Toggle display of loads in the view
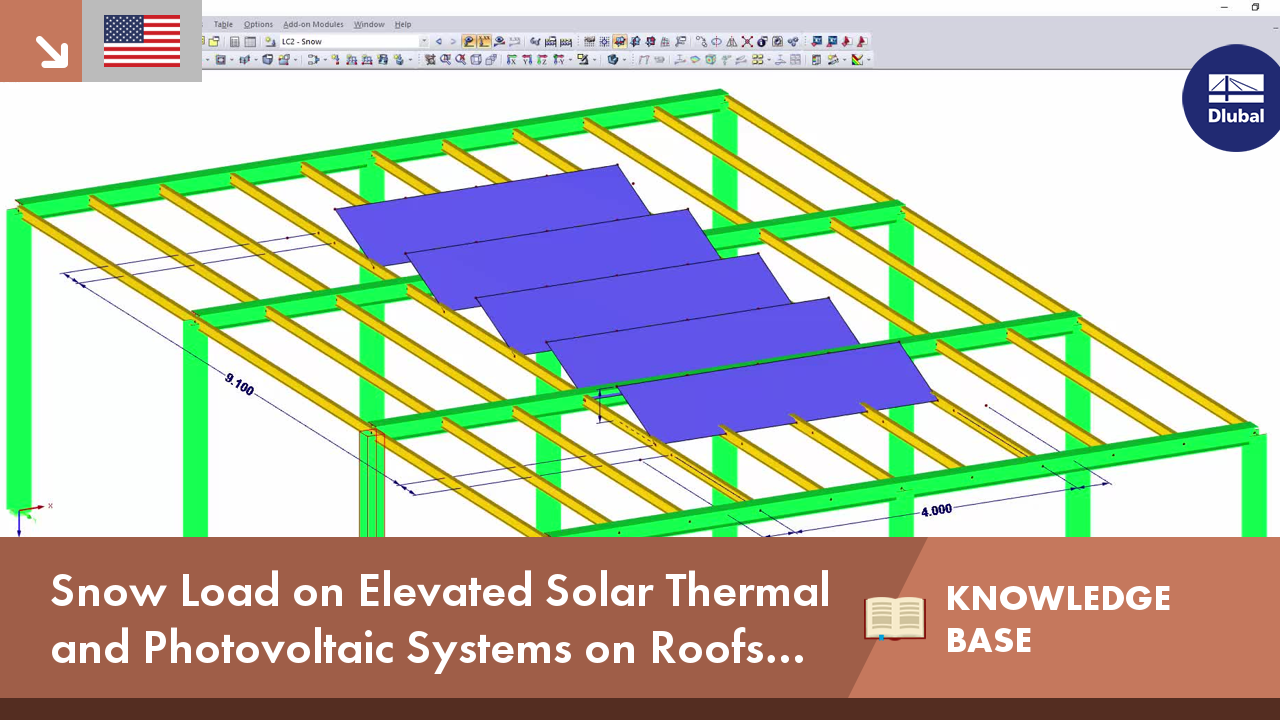The image size is (1280, 720). (x=468, y=40)
